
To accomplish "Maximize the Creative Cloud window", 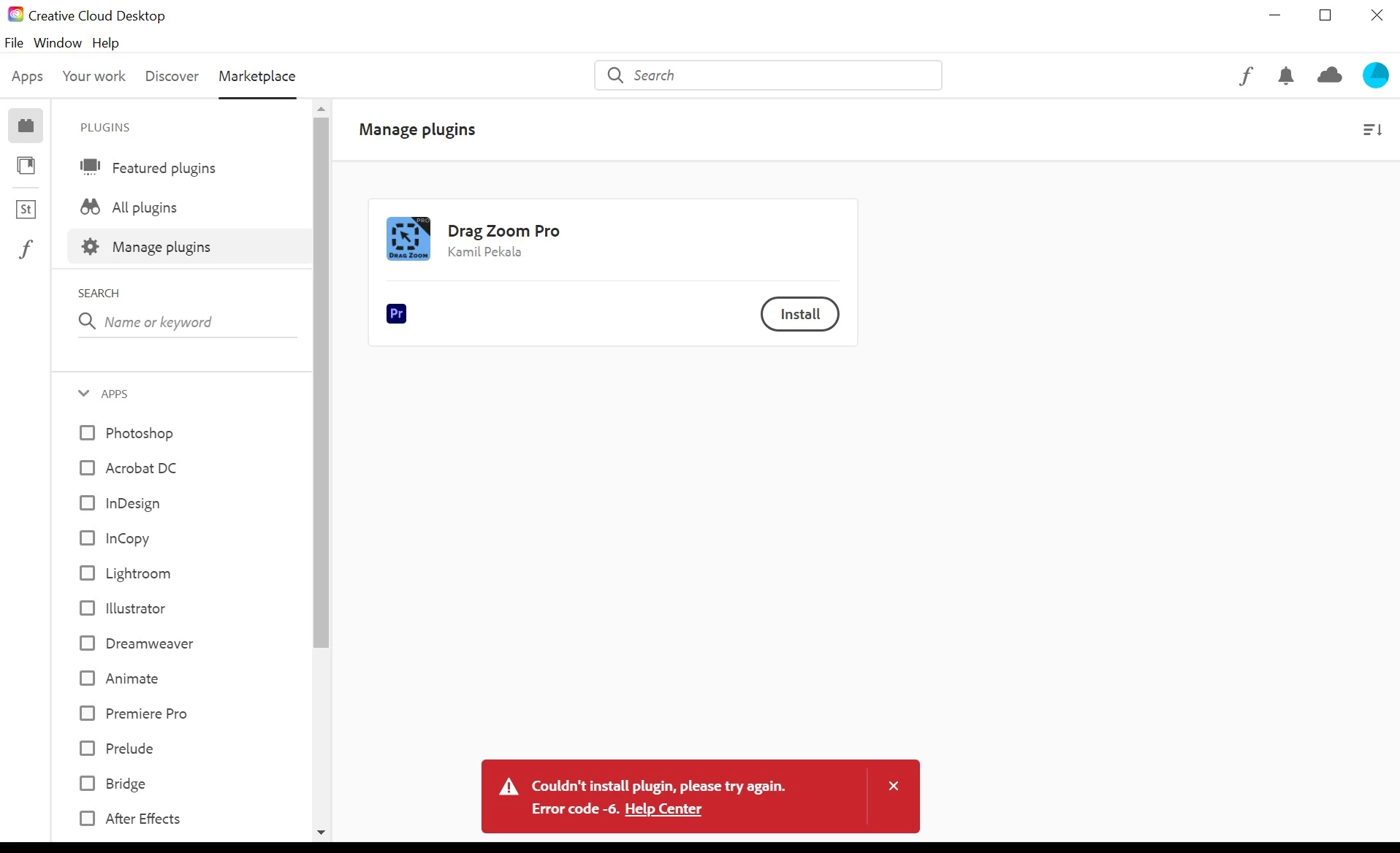I will (x=1325, y=15).
